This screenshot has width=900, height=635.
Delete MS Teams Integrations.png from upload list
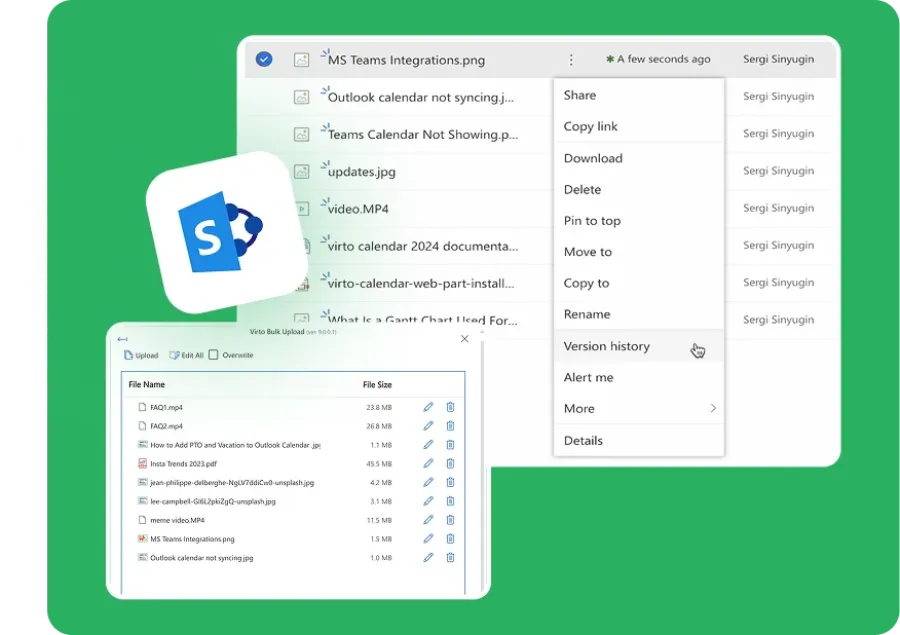pos(451,539)
